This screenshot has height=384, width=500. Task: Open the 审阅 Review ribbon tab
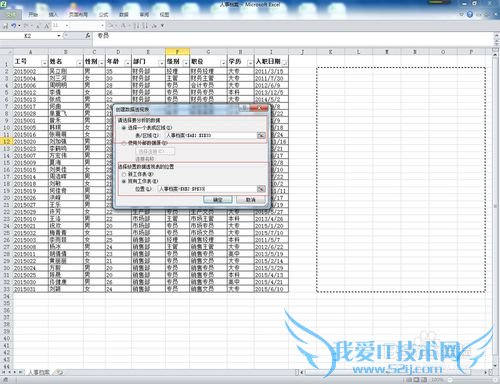144,15
